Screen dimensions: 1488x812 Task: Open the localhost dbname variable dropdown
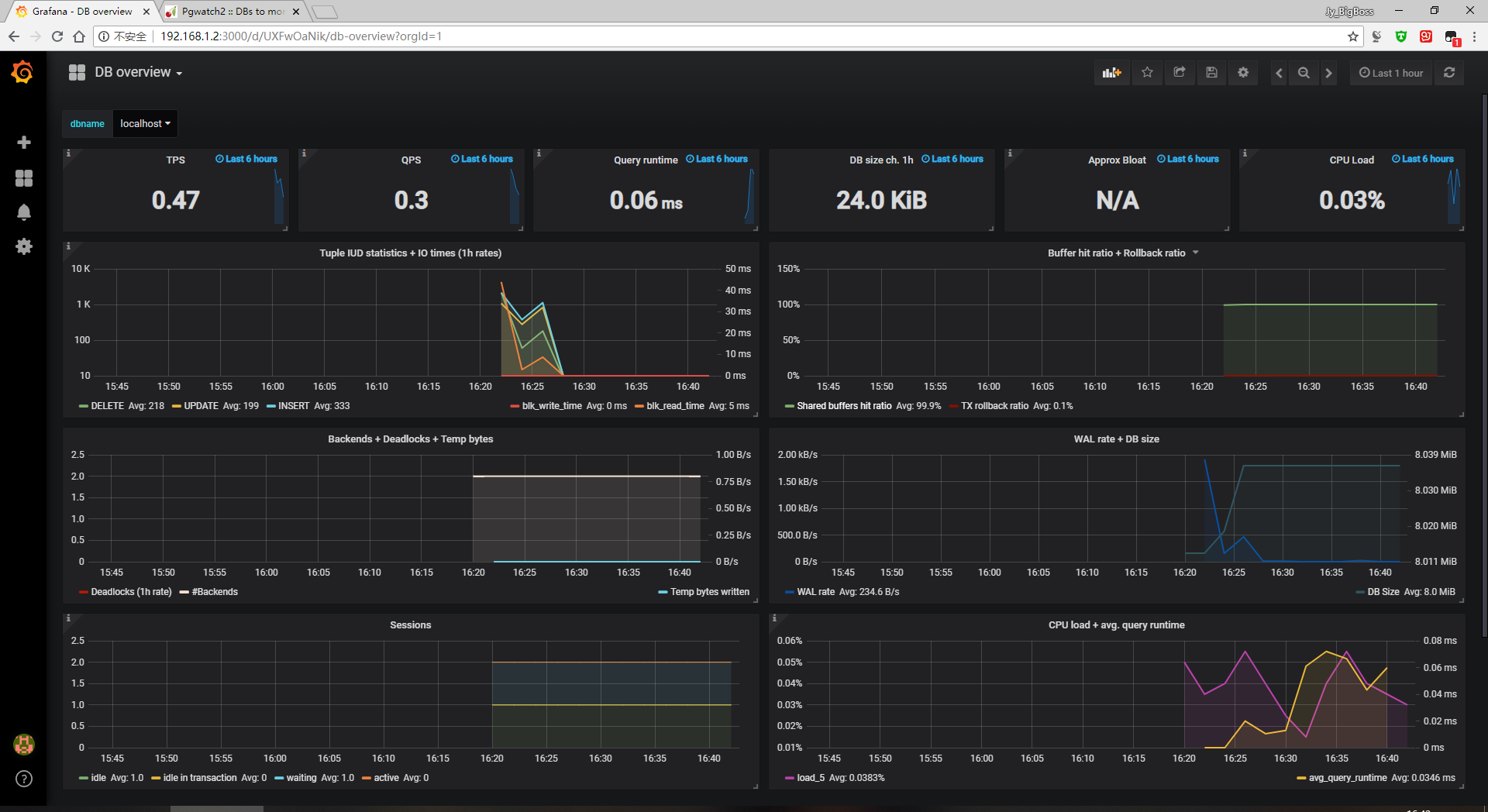pos(144,123)
